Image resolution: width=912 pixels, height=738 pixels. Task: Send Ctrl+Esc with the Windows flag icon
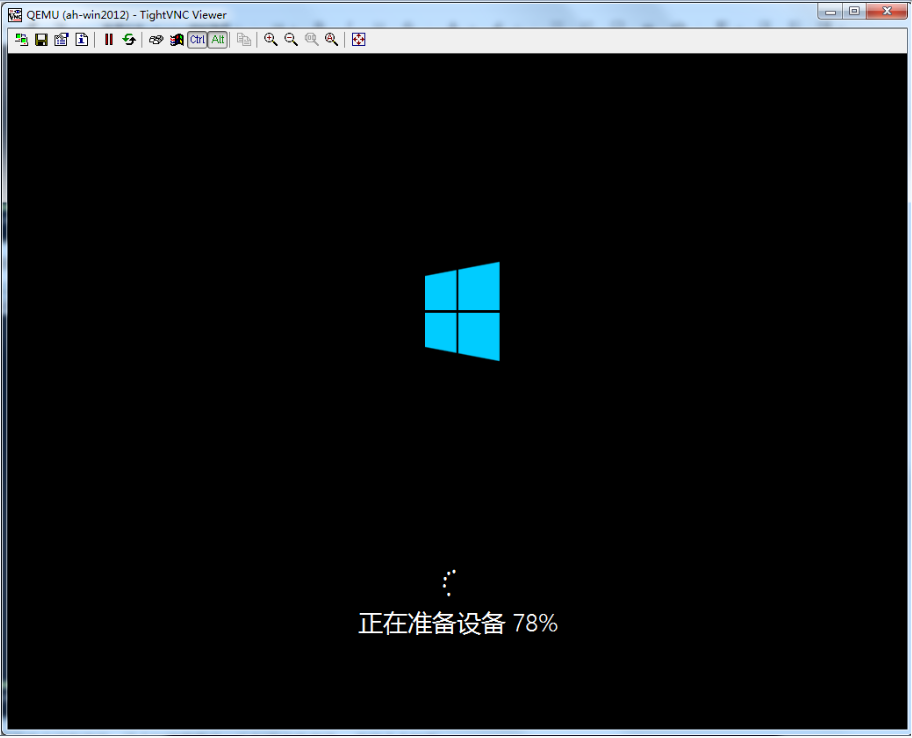pos(176,40)
